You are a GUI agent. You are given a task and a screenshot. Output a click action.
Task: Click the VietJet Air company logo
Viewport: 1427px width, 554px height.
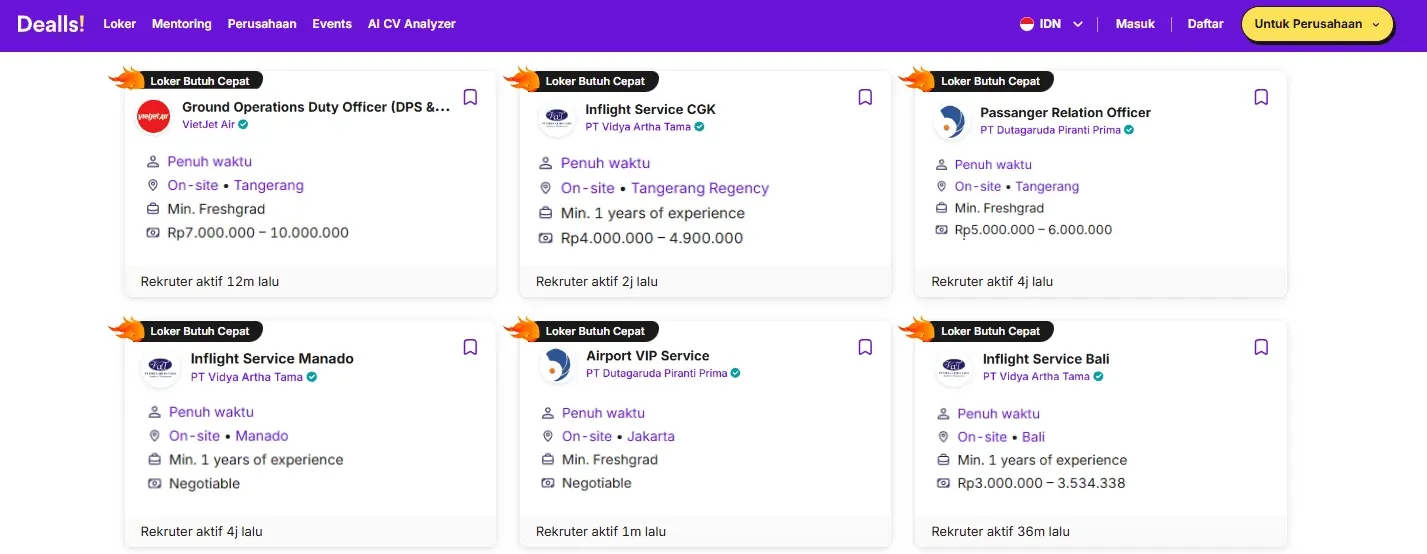[x=154, y=116]
